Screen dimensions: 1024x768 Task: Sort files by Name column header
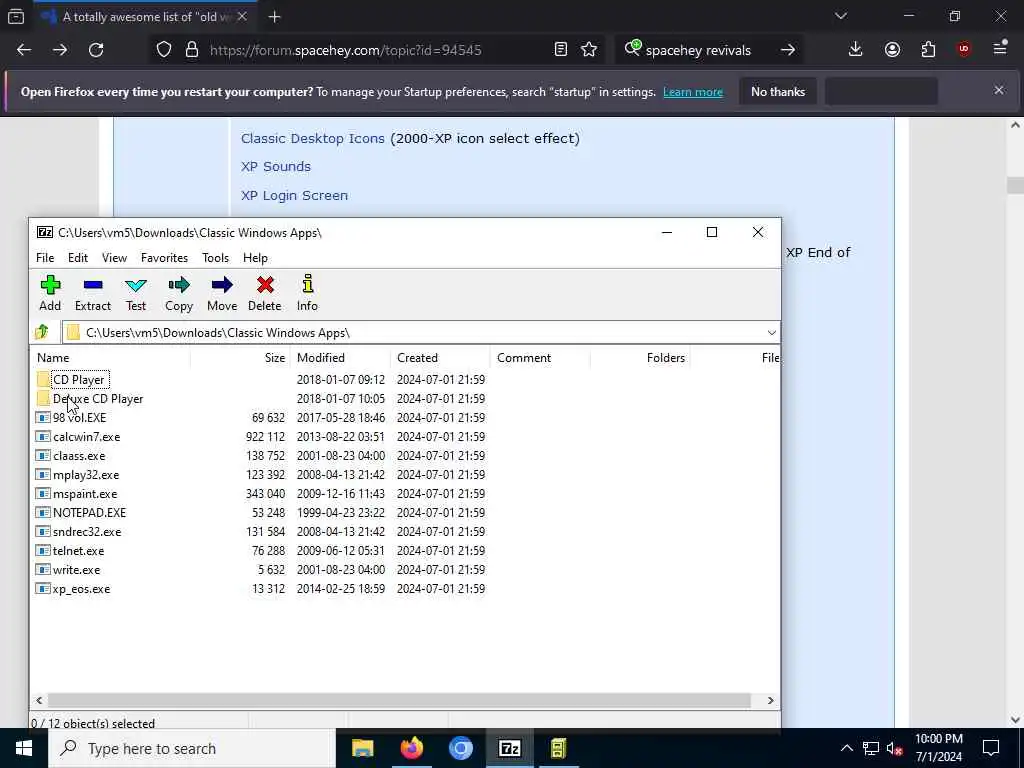point(110,358)
